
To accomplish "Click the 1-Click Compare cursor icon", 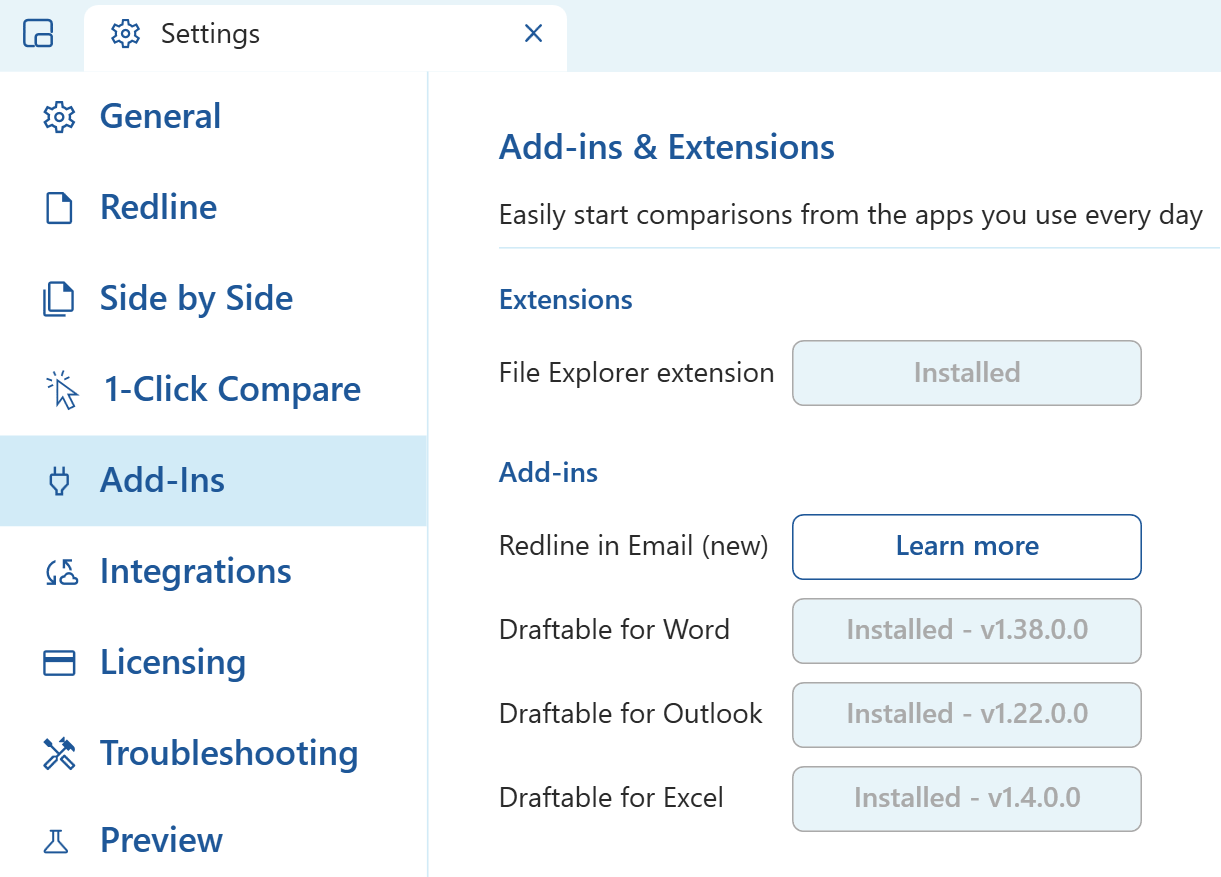I will pos(59,389).
